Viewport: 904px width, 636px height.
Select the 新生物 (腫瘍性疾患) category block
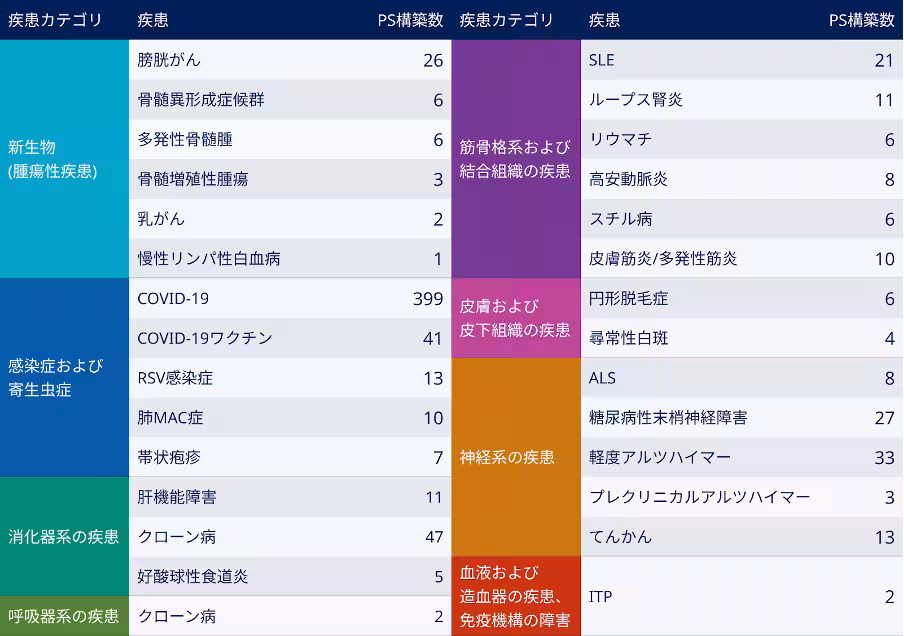(64, 159)
